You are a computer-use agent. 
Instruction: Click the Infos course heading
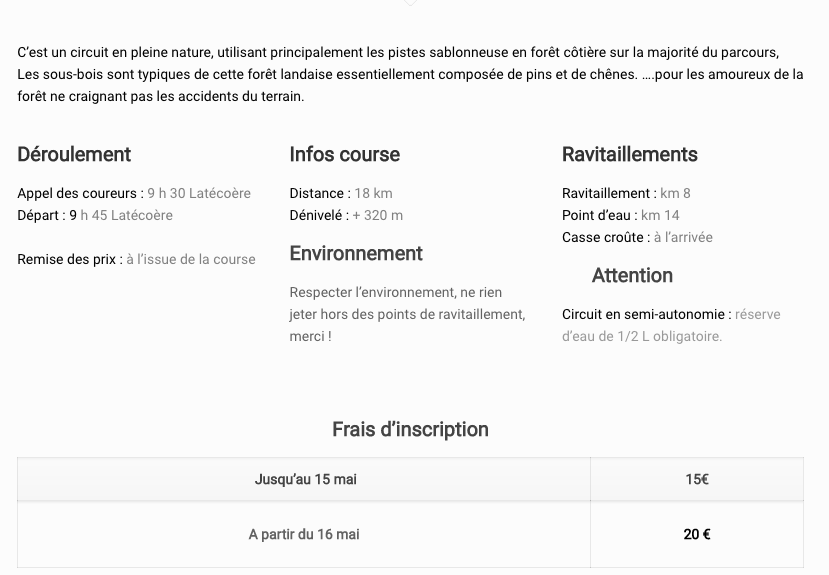tap(345, 155)
